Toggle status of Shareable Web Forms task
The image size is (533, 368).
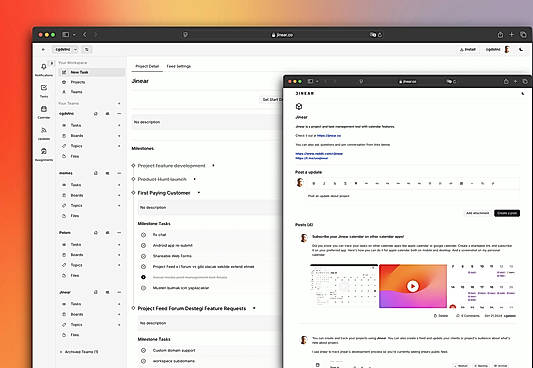point(143,256)
